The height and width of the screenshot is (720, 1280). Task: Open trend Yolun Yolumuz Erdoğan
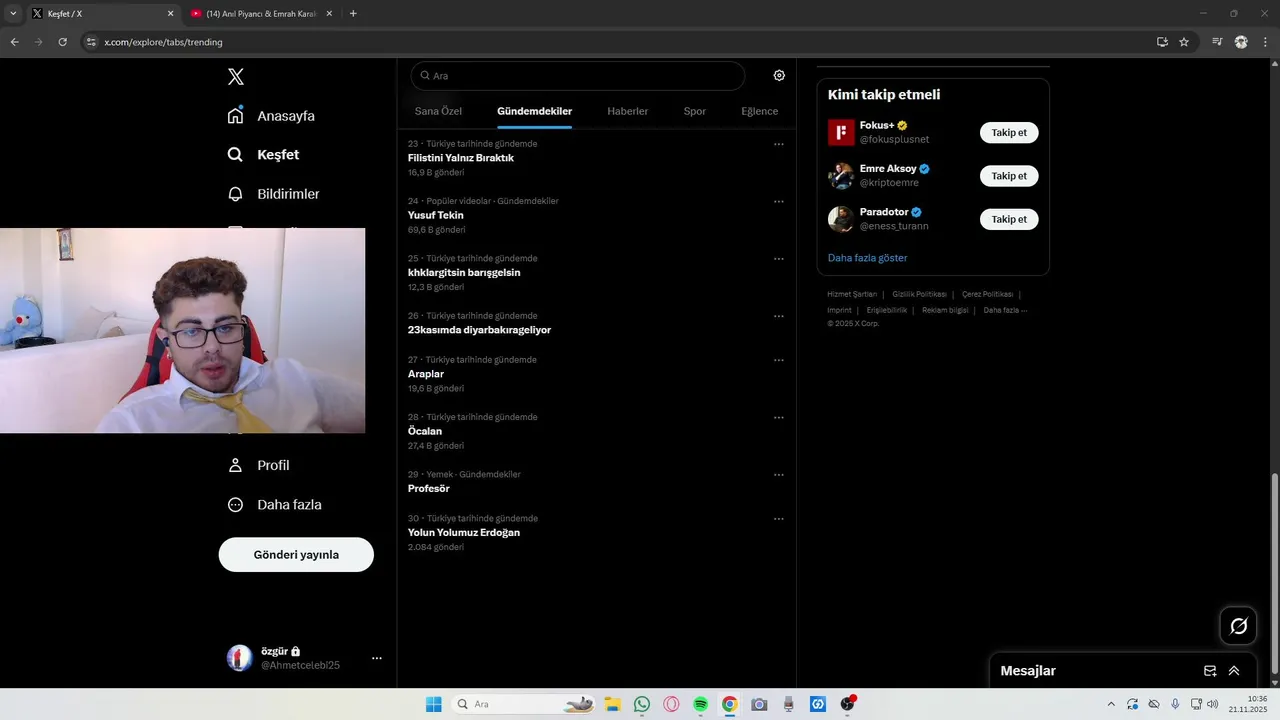click(464, 533)
